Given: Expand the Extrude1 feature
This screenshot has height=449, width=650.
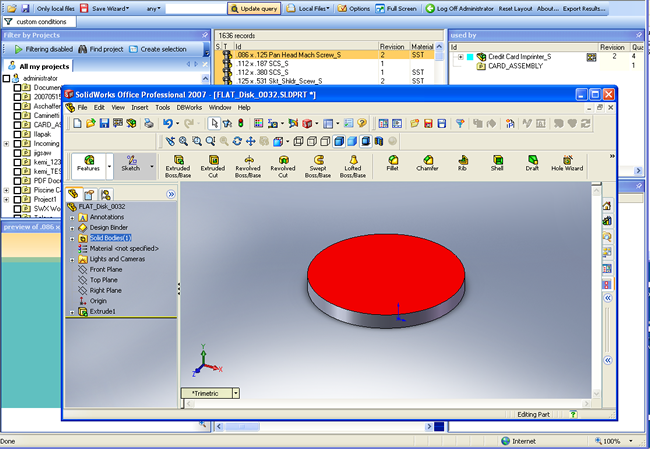Looking at the screenshot, I should (72, 312).
